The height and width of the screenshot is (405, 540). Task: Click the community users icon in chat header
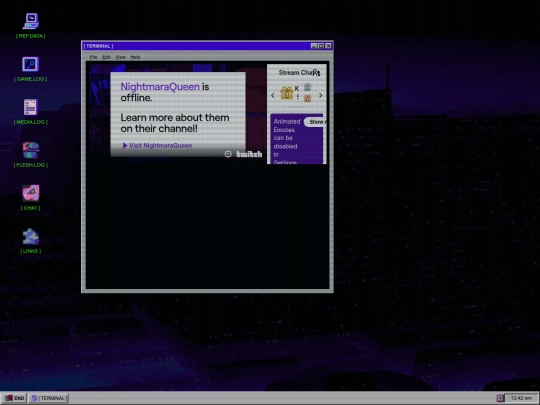click(x=317, y=73)
